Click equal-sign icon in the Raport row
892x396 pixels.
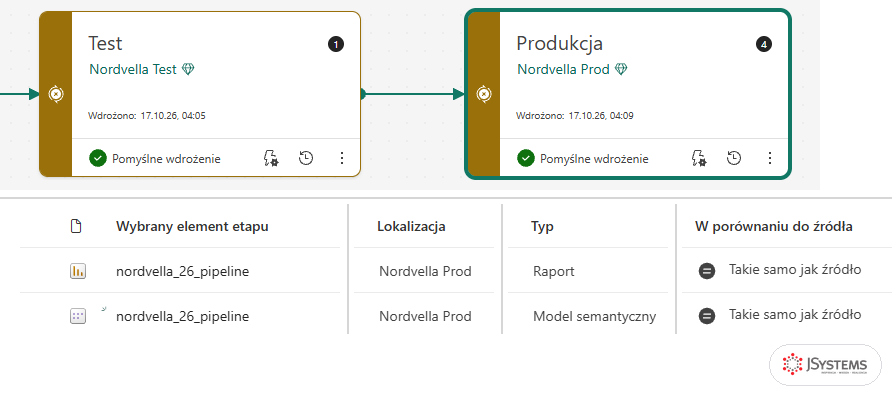[707, 271]
